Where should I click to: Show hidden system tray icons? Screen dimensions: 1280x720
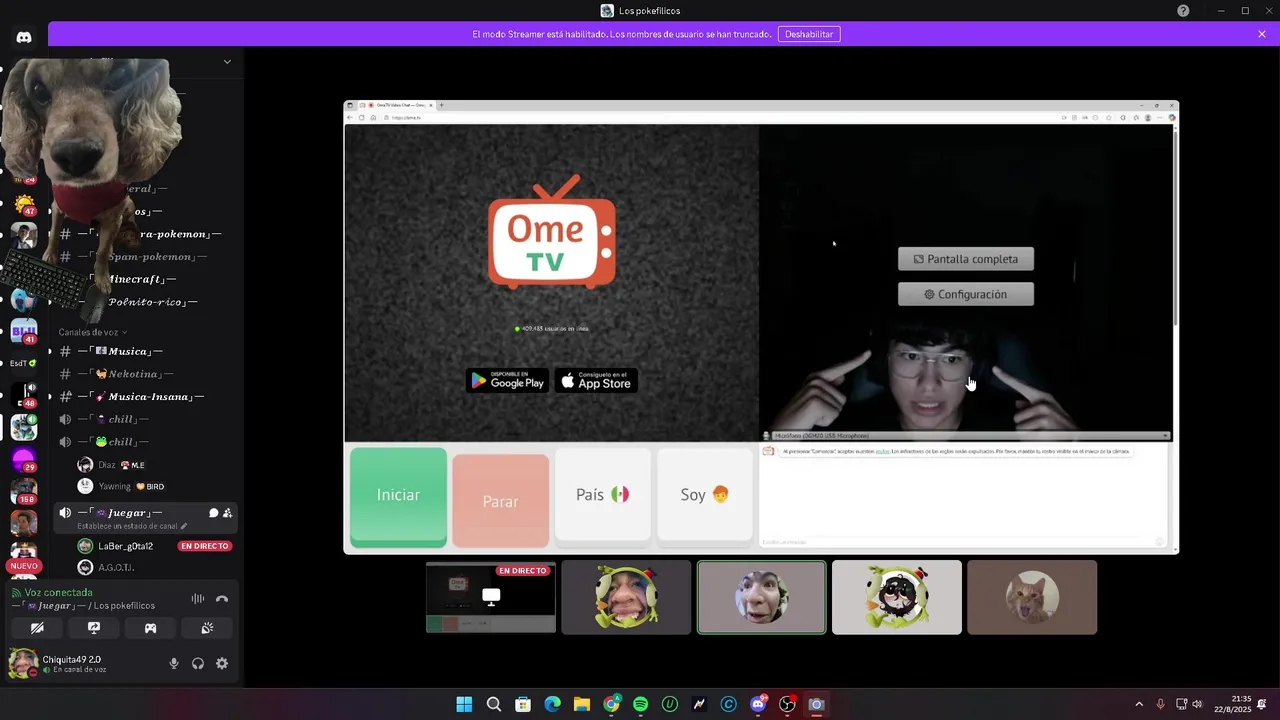pyautogui.click(x=1139, y=704)
